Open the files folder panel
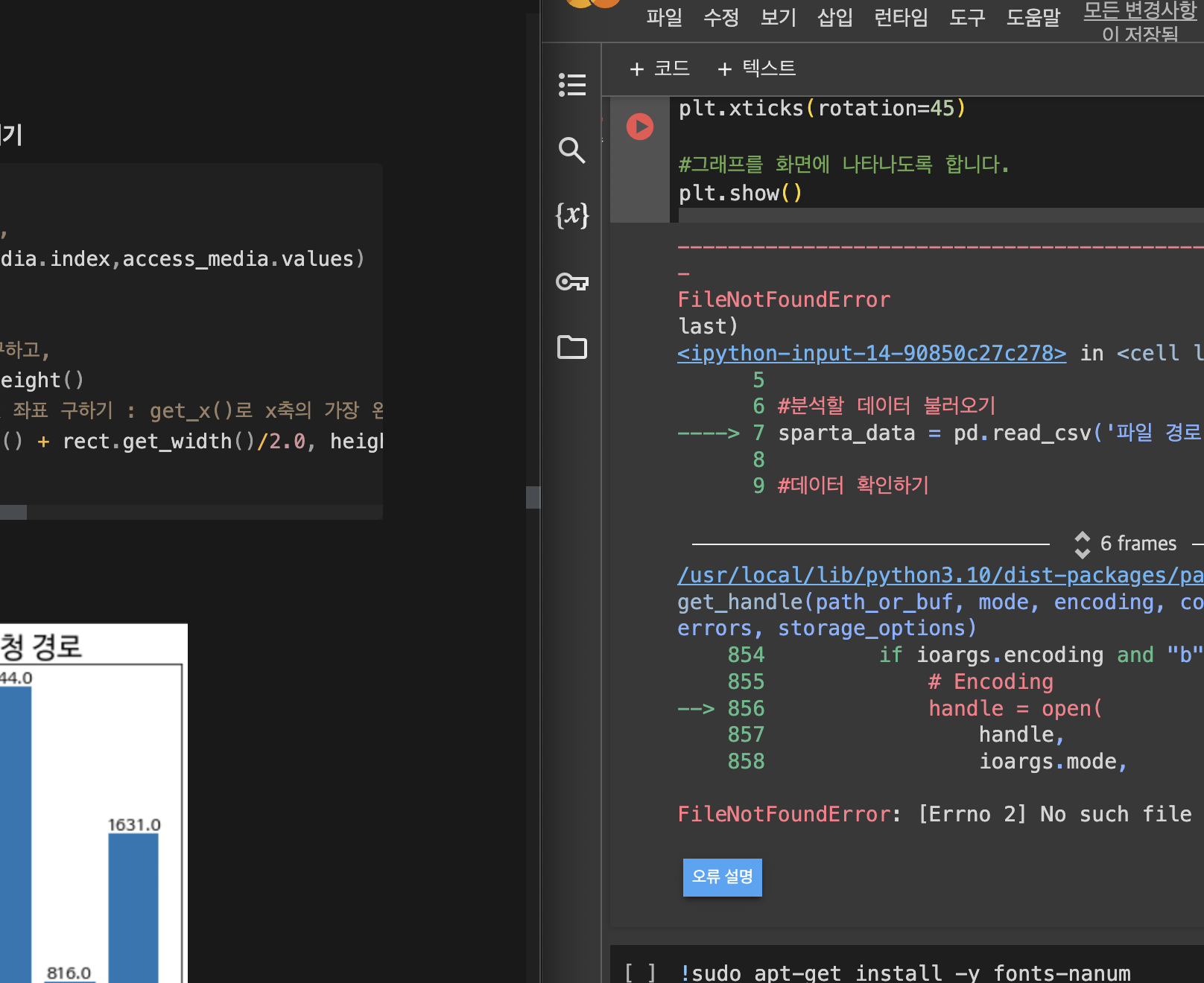This screenshot has height=983, width=1204. tap(572, 346)
